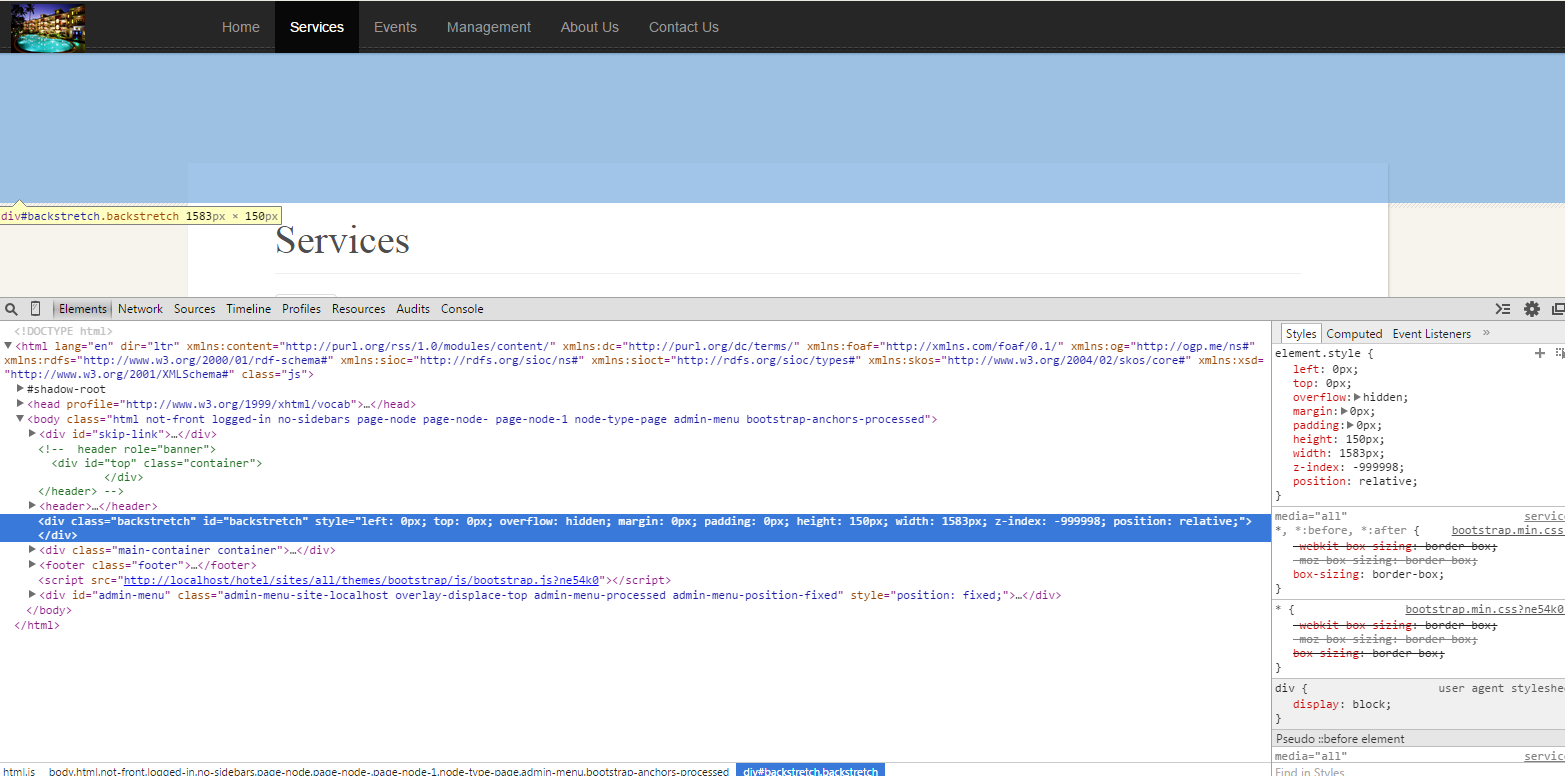Open bootstrap.js script source link
The height and width of the screenshot is (776, 1565).
360,580
